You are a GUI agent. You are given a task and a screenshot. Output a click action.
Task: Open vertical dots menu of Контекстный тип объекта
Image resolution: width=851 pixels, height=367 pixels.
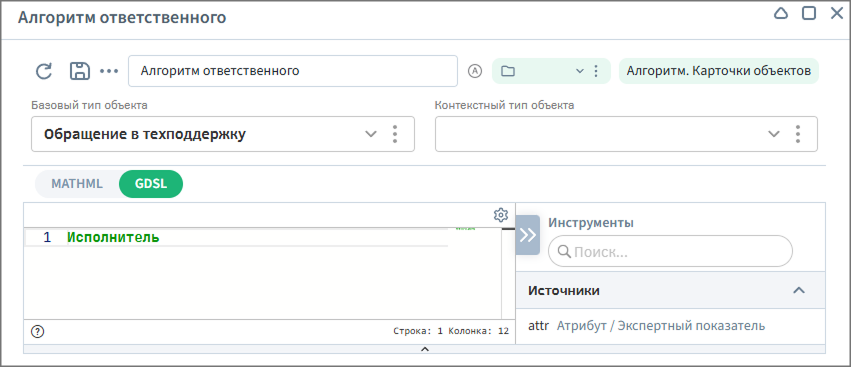pyautogui.click(x=798, y=134)
